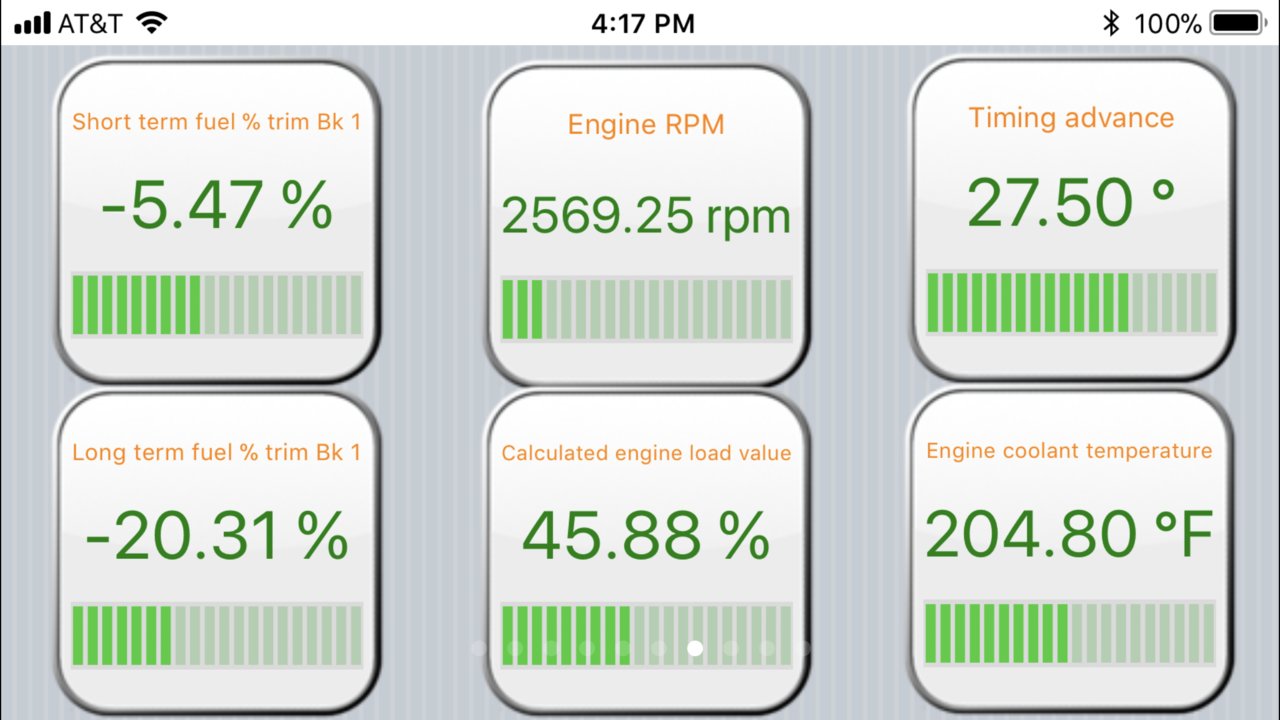The width and height of the screenshot is (1280, 720).
Task: Open the Short term fuel trim gauge
Action: pos(218,220)
